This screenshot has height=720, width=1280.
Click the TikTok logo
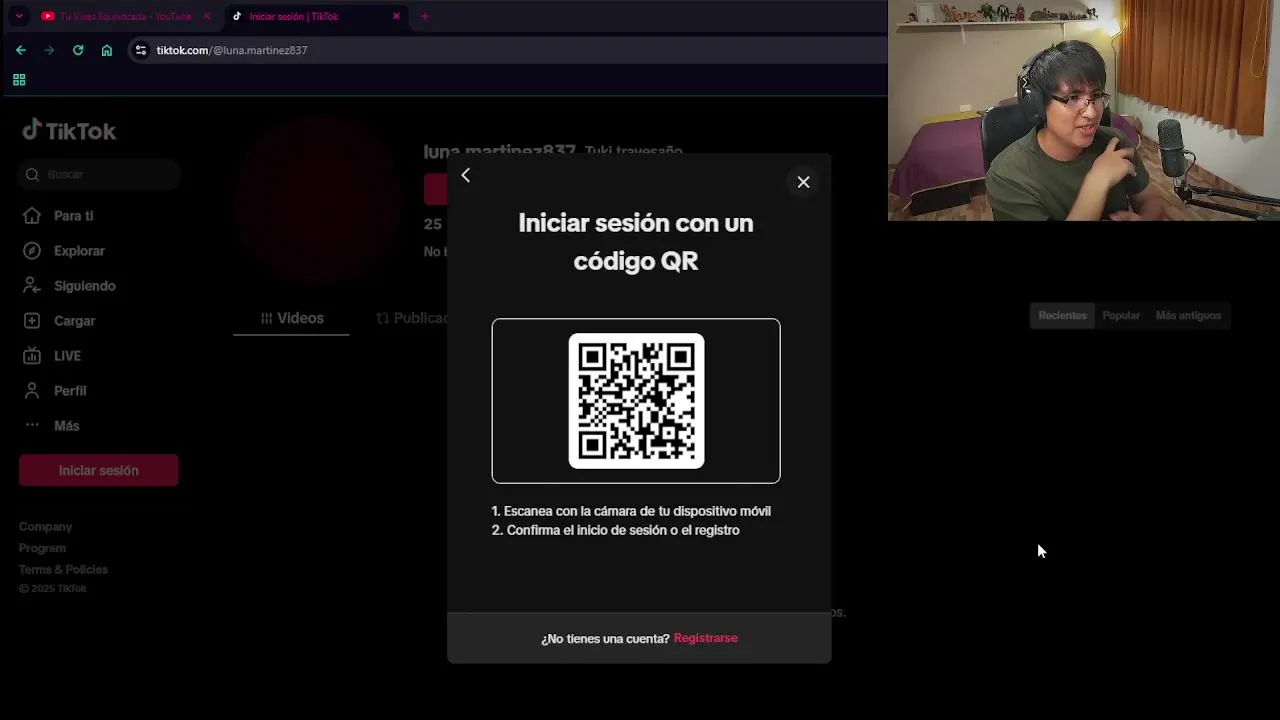point(69,131)
